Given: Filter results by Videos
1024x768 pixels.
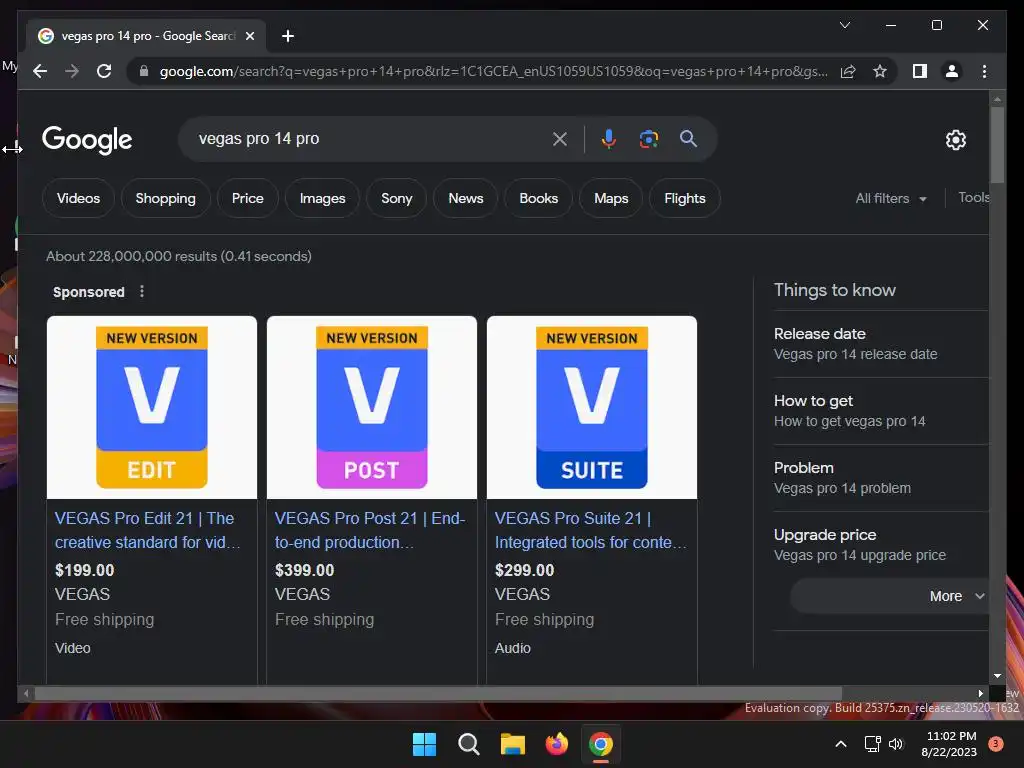Looking at the screenshot, I should (78, 198).
